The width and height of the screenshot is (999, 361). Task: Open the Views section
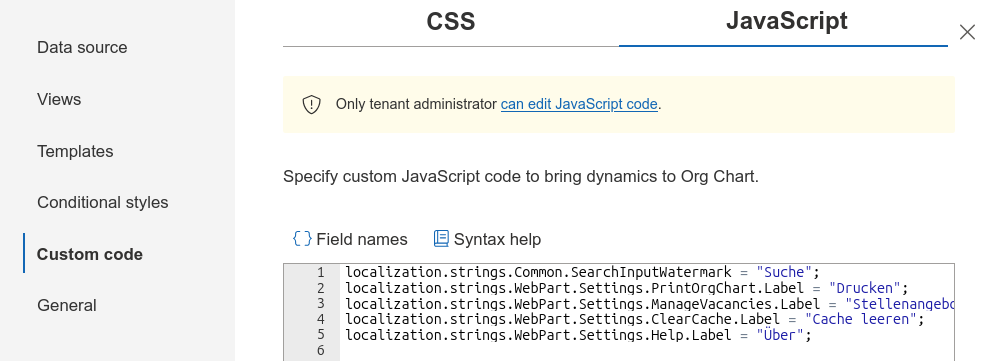pyautogui.click(x=59, y=99)
